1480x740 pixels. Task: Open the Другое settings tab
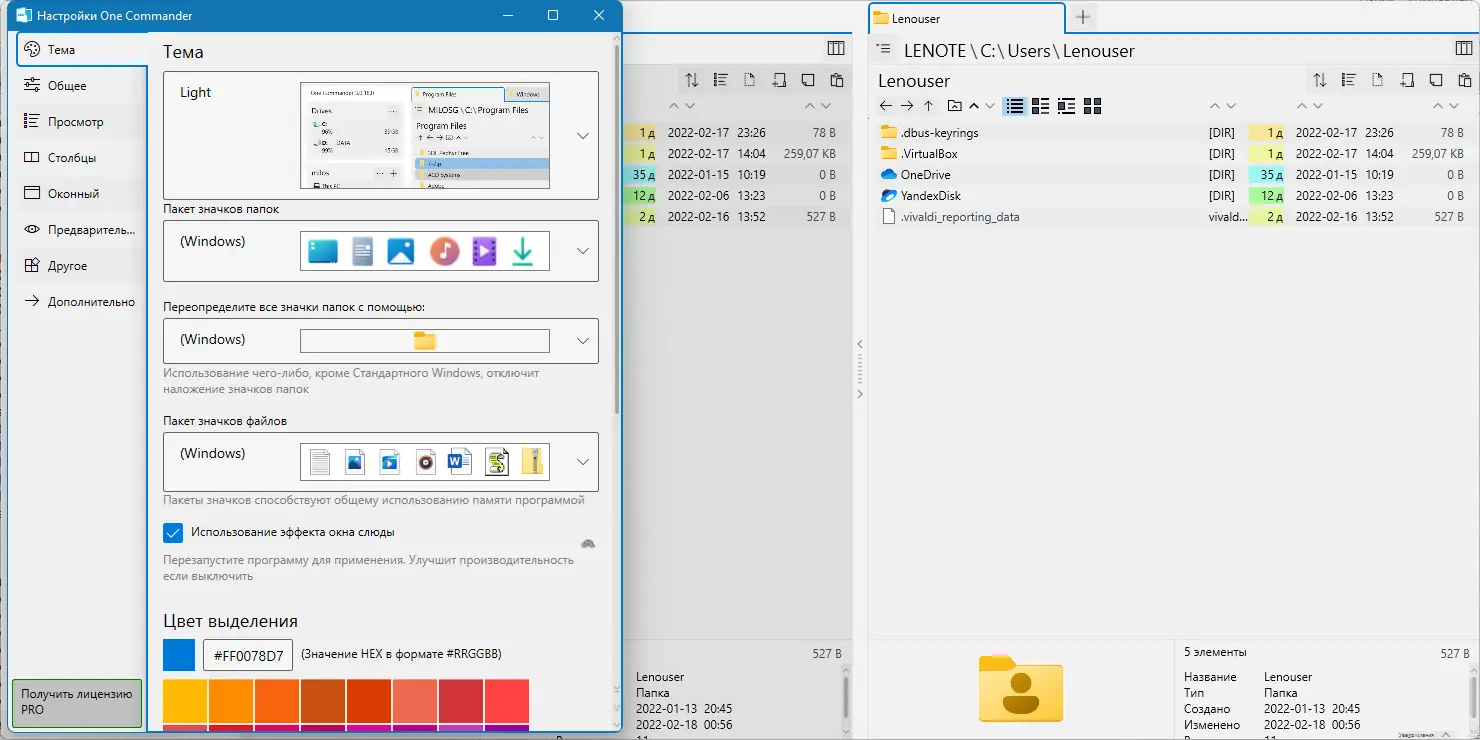tap(82, 265)
